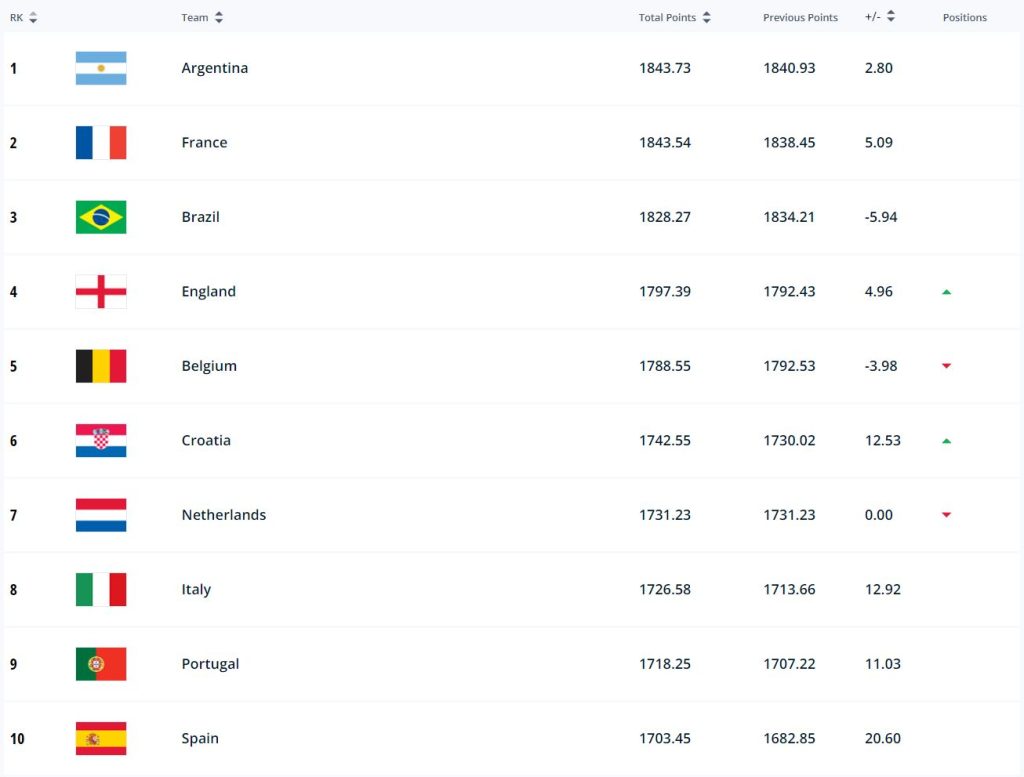Click the Croatia flag icon
Viewport: 1024px width, 777px height.
click(101, 441)
